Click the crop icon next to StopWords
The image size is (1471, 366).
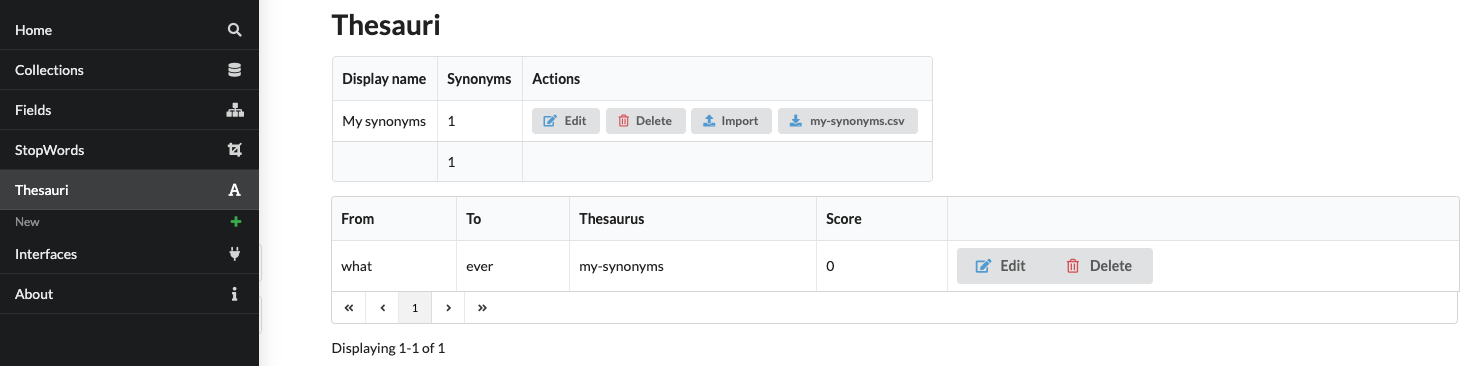(235, 150)
